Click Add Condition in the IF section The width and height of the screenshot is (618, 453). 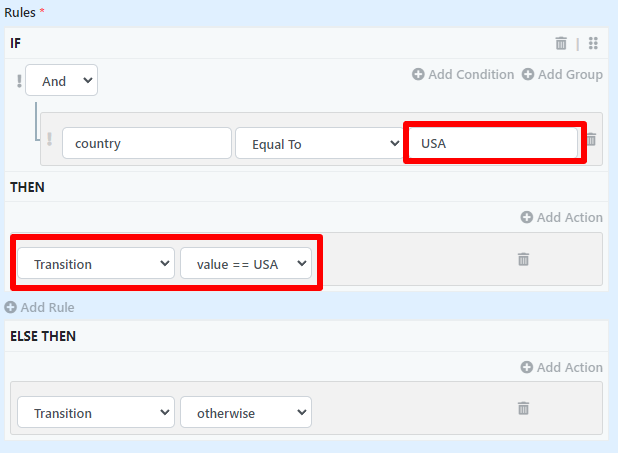[463, 75]
